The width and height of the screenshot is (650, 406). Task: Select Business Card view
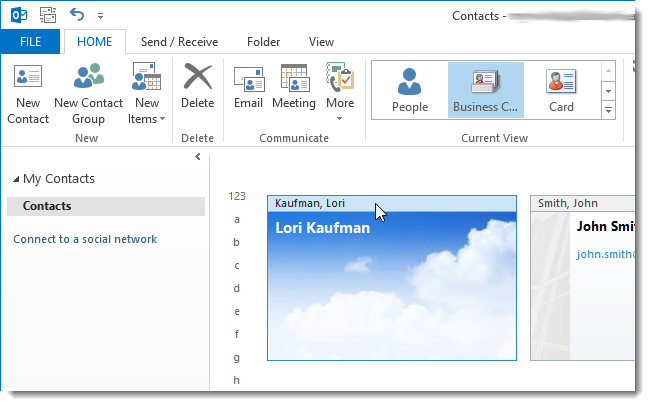pos(485,90)
